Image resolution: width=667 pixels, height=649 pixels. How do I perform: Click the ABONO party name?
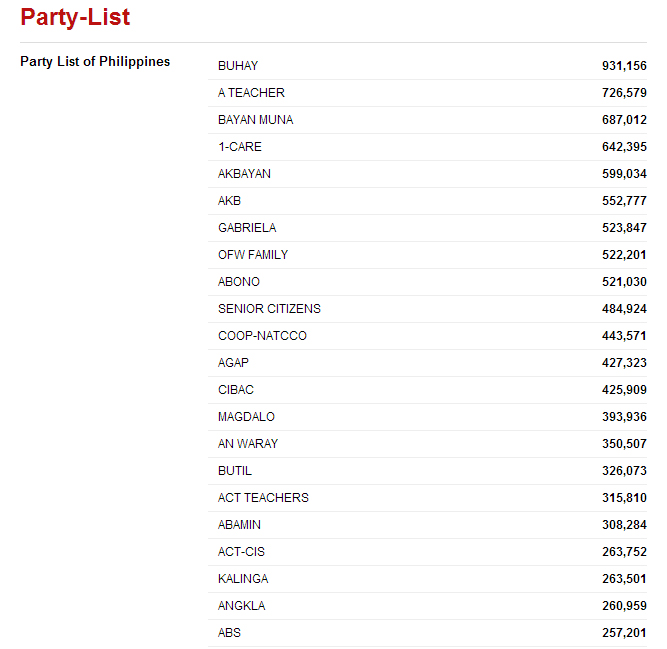[x=239, y=282]
